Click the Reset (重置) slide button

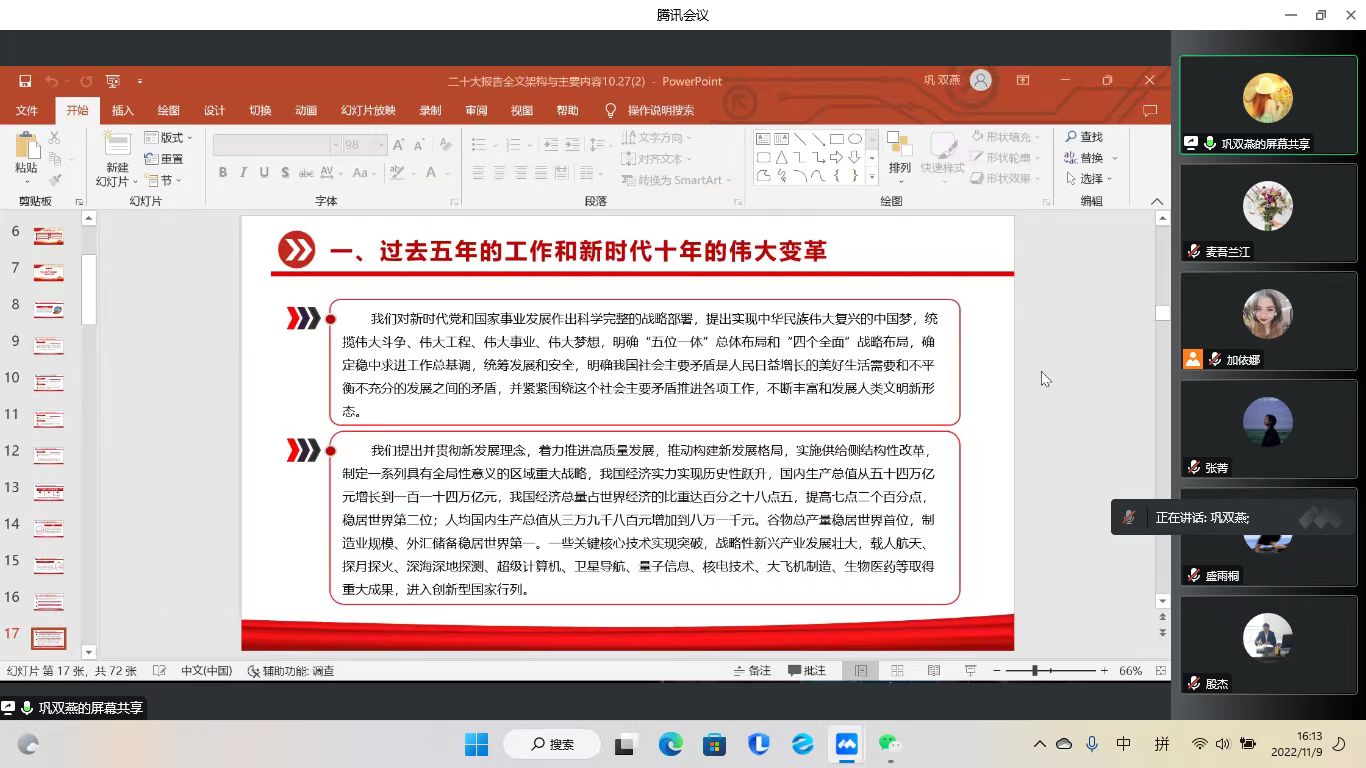pos(164,159)
